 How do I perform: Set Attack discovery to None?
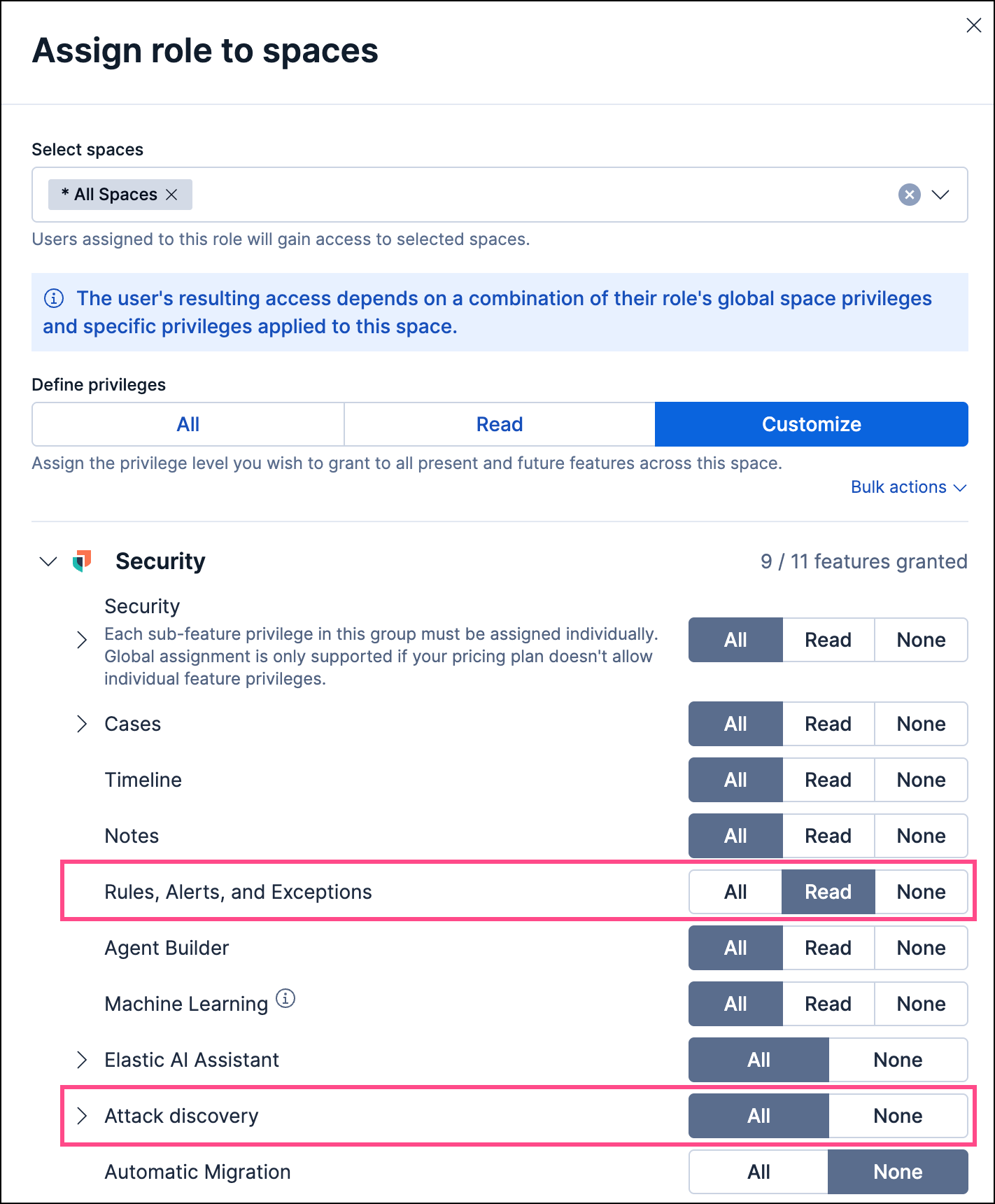[898, 1115]
